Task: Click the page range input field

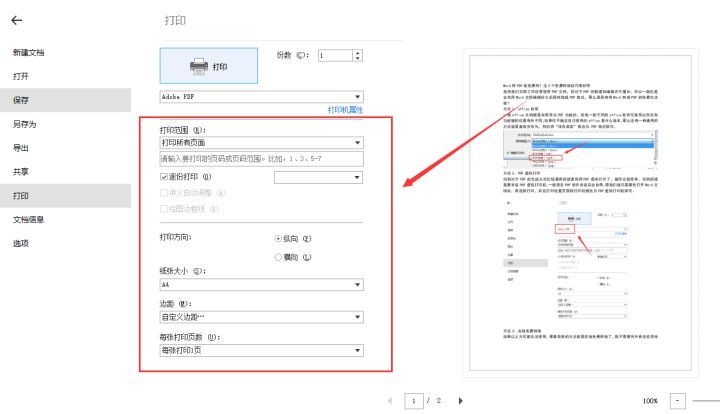Action: click(x=261, y=159)
